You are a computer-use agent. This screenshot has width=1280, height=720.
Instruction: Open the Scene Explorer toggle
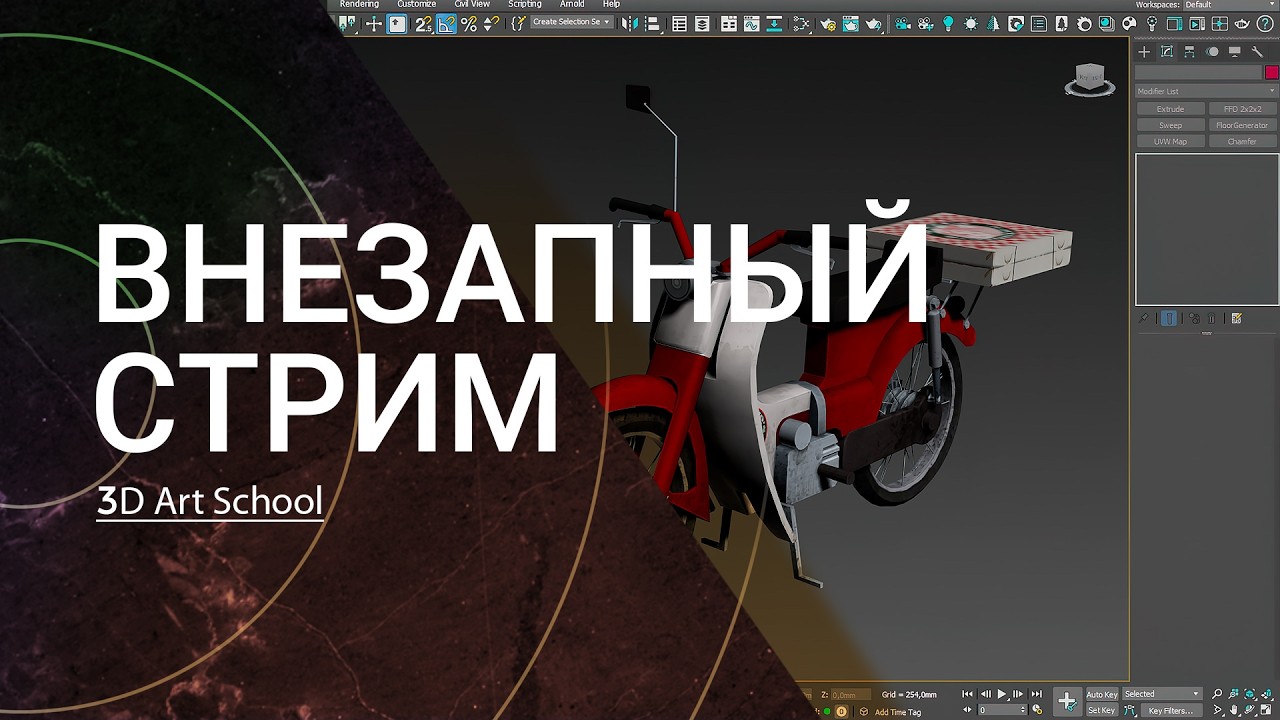(x=680, y=24)
